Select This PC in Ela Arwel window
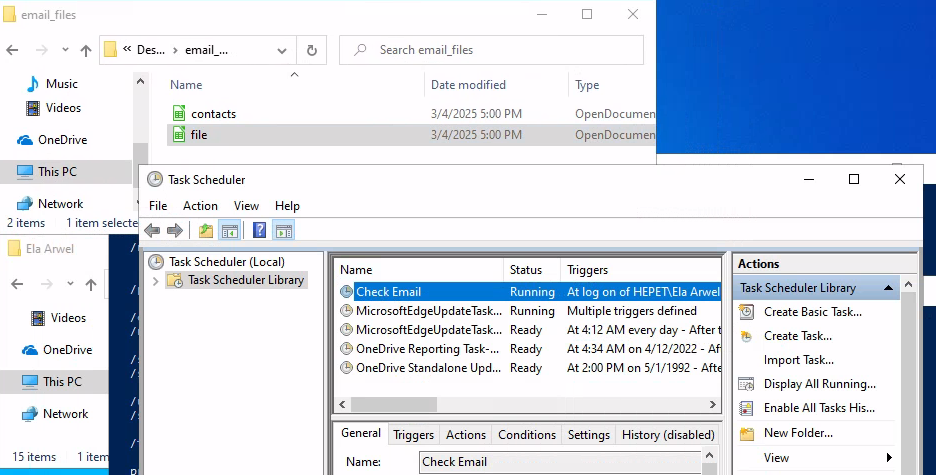The image size is (936, 475). coord(61,382)
